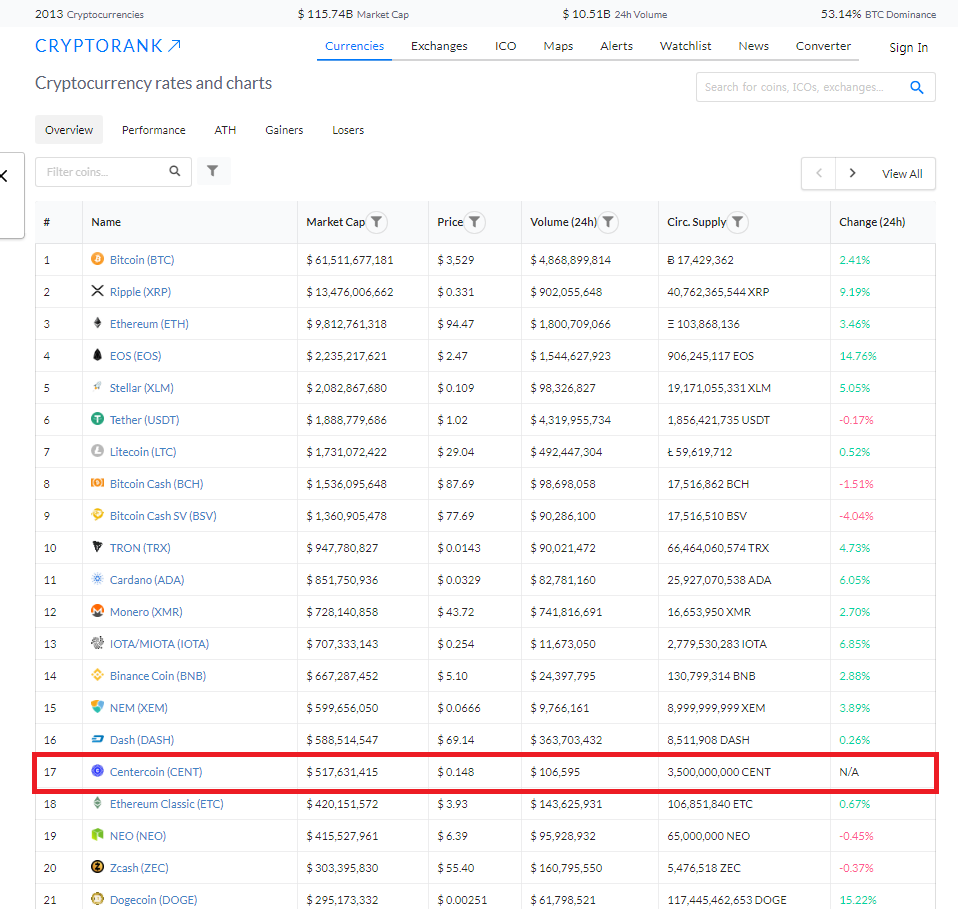958x909 pixels.
Task: Open the Volume (24h) column filter
Action: click(609, 222)
